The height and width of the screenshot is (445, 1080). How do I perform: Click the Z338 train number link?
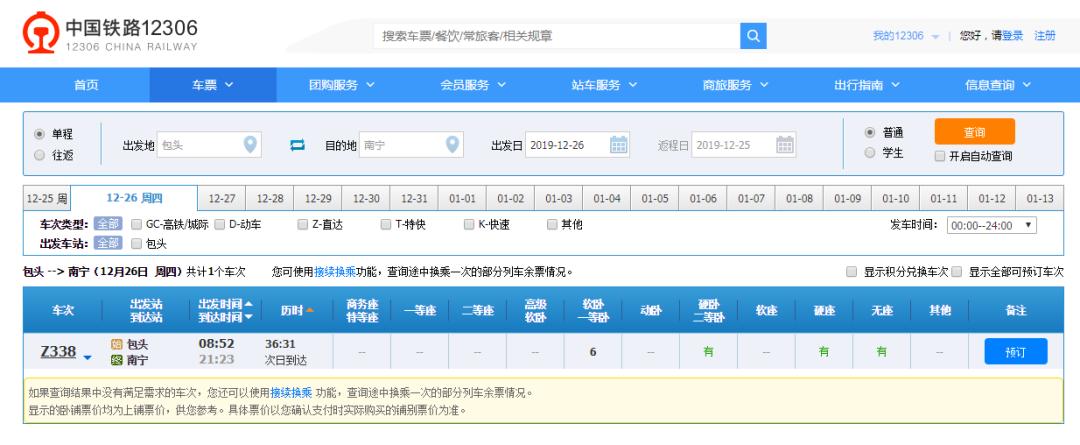(x=59, y=351)
